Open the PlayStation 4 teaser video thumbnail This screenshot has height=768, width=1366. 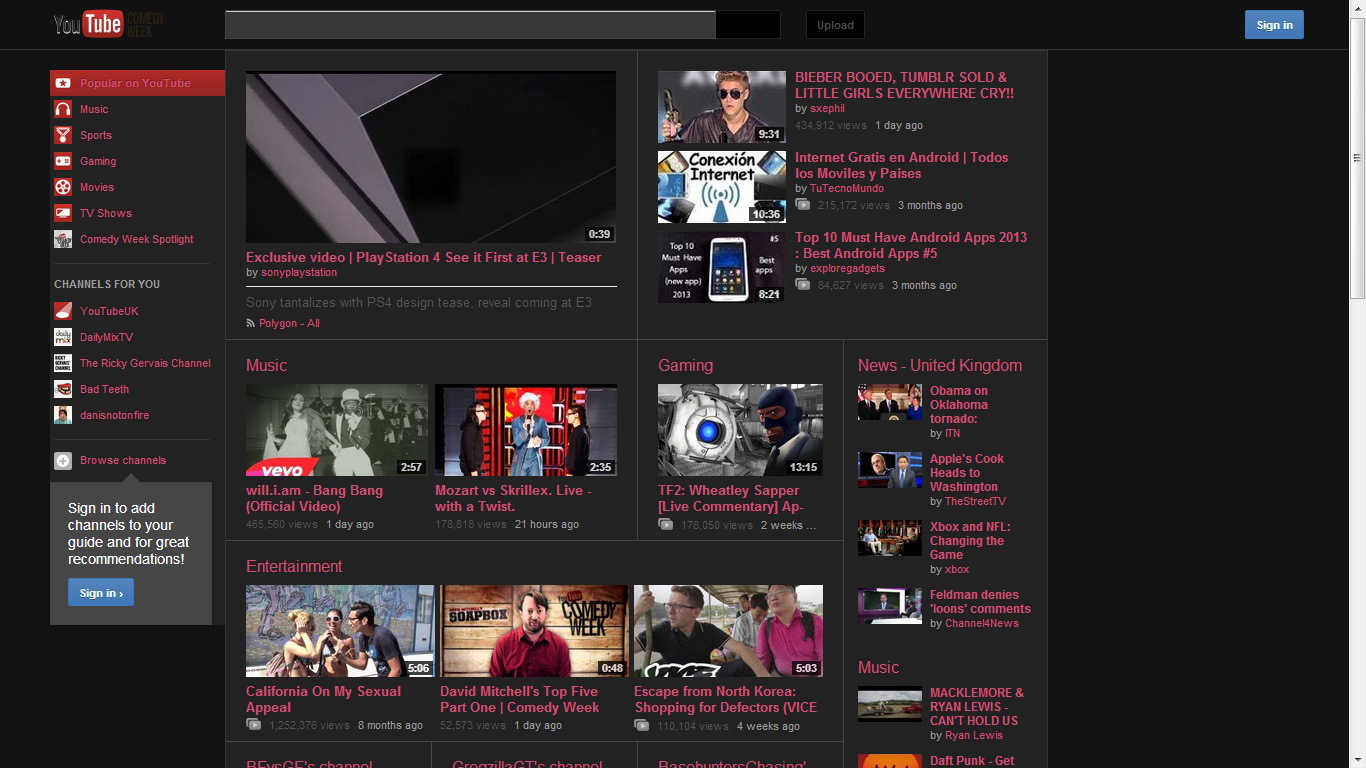(431, 157)
